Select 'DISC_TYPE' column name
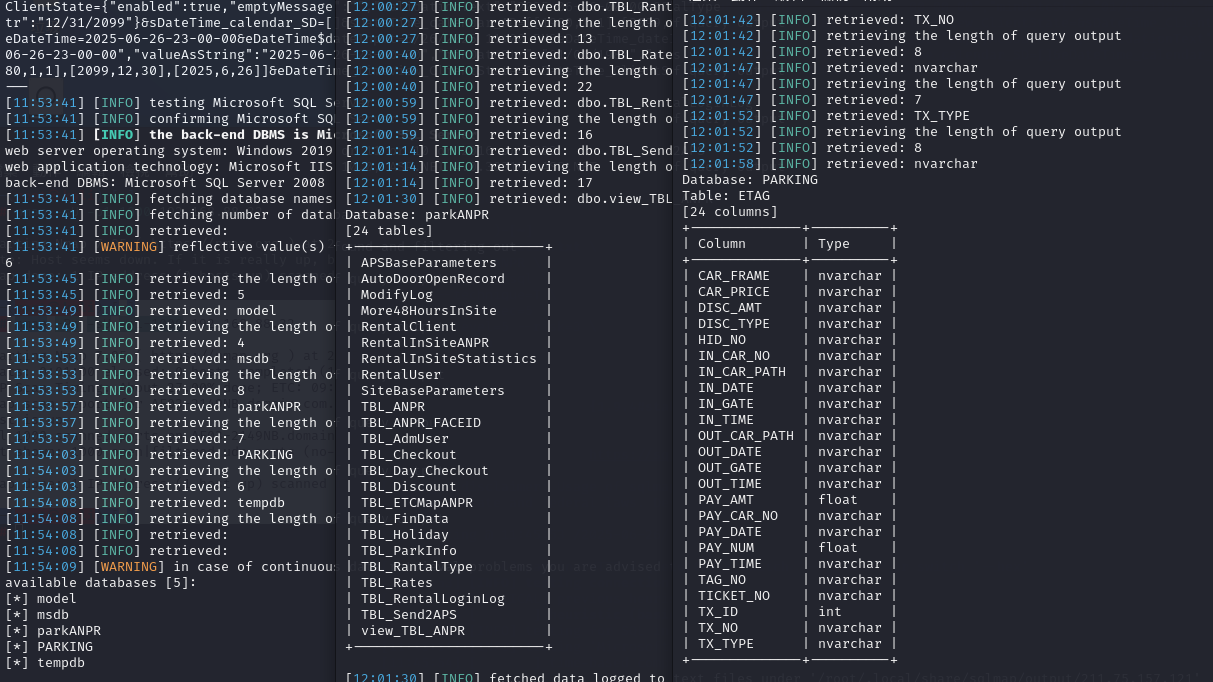 [x=734, y=324]
